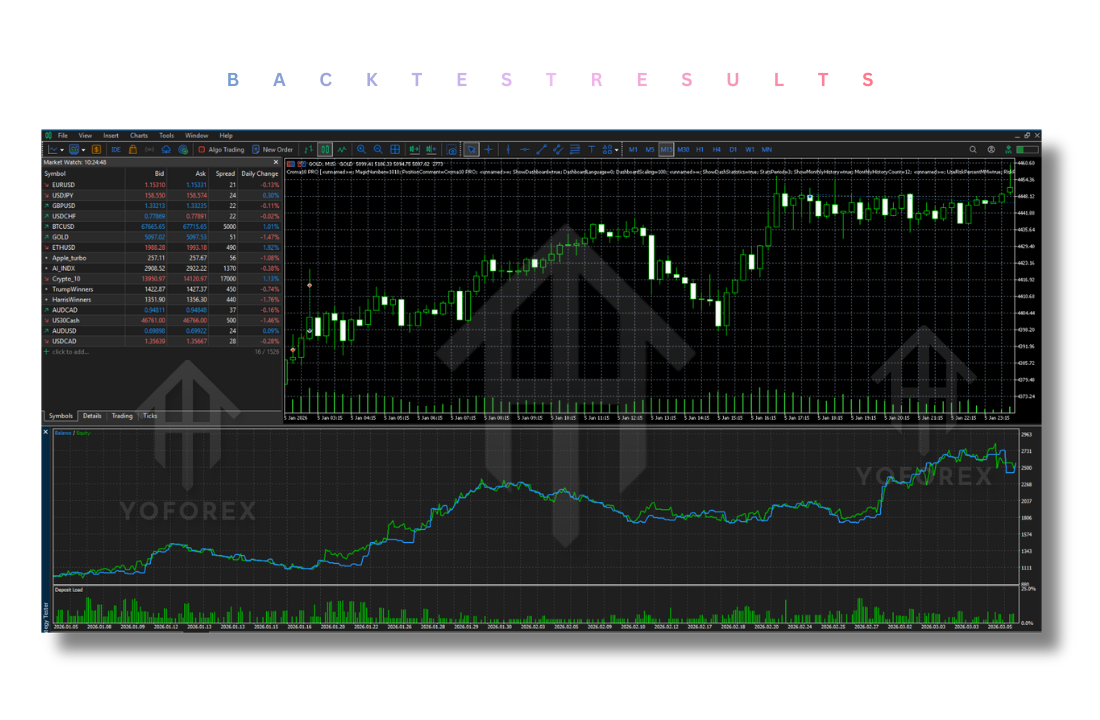This screenshot has width=1100, height=720.
Task: Click the New Order button
Action: click(x=272, y=150)
